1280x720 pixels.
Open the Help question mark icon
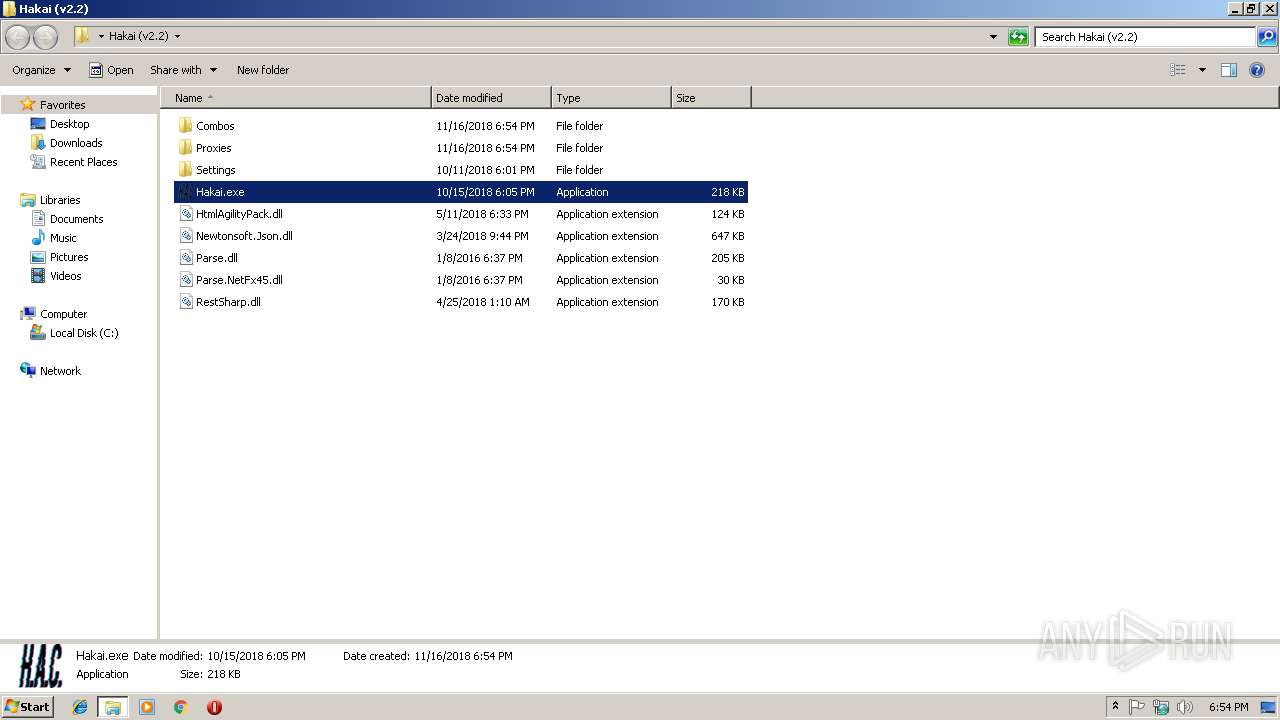tap(1257, 70)
